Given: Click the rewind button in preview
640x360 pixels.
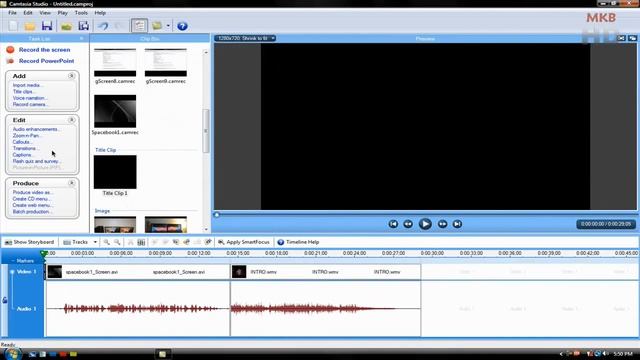Looking at the screenshot, I should pos(408,224).
